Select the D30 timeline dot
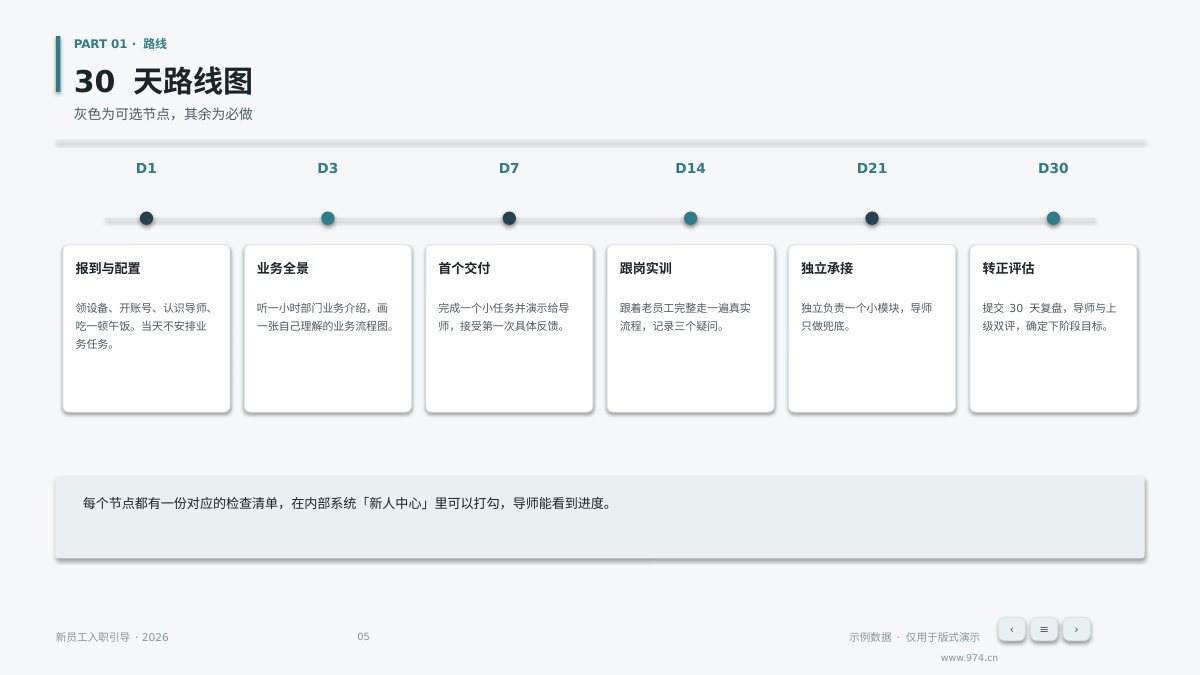The width and height of the screenshot is (1200, 675). click(x=1053, y=218)
